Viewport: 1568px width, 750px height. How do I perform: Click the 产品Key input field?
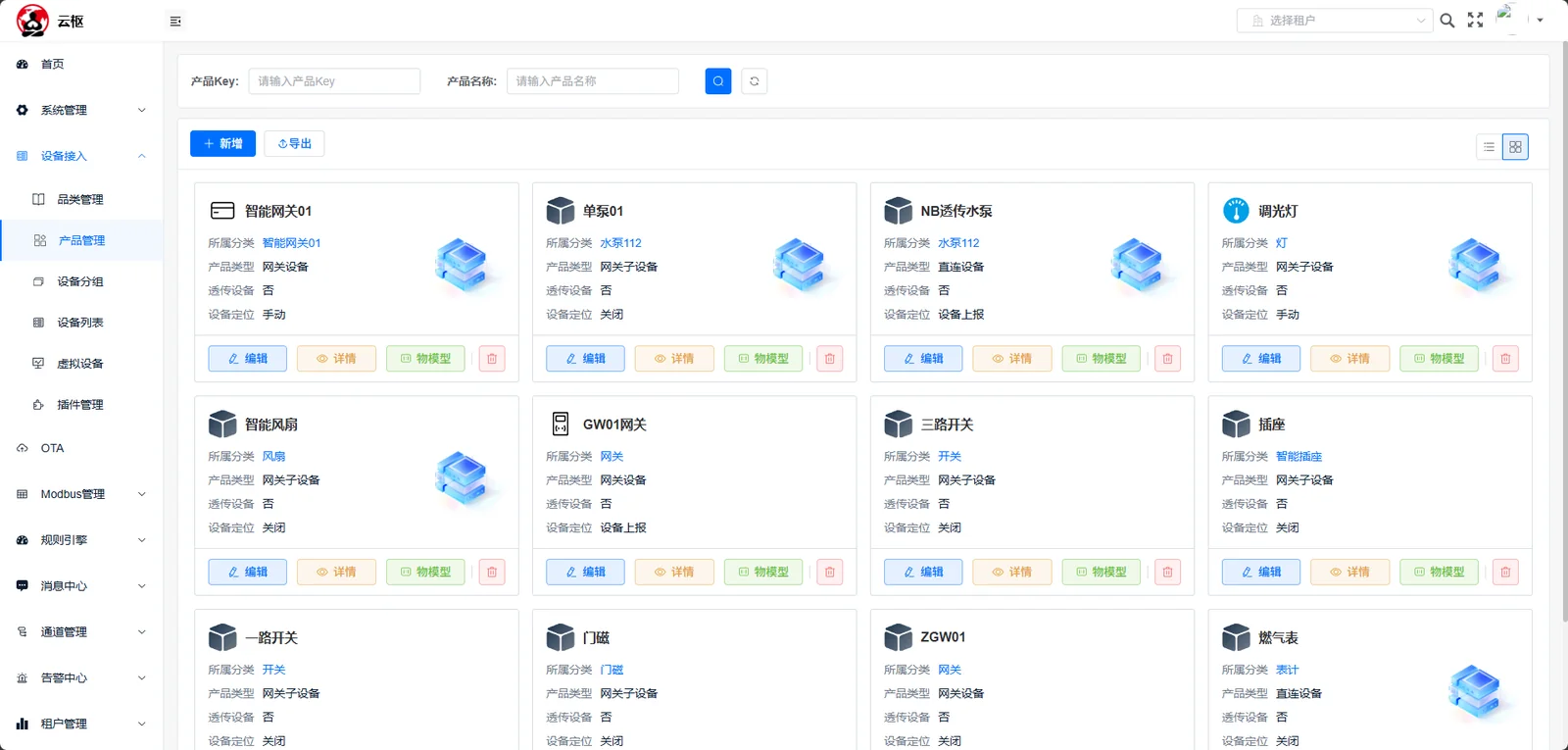coord(334,81)
